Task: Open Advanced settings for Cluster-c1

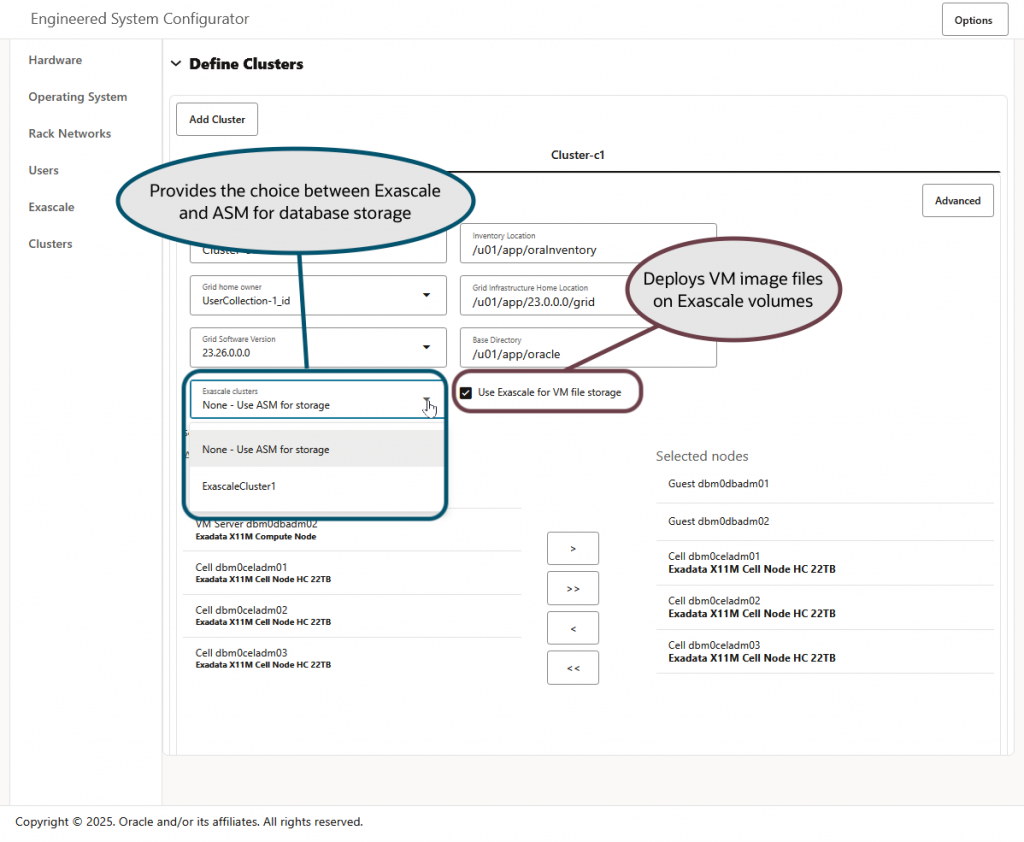Action: point(957,200)
